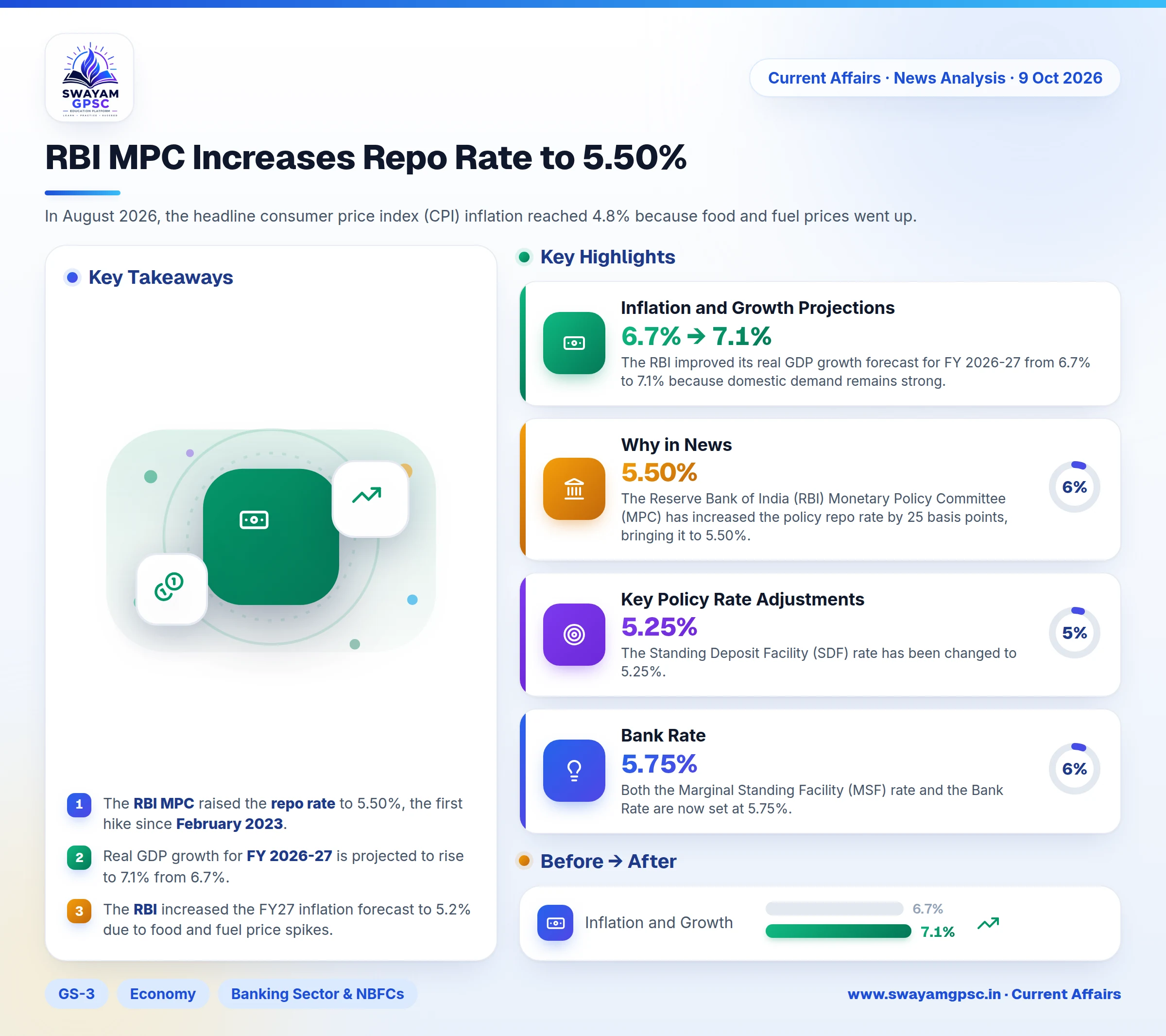Screen dimensions: 1166x1036
Task: Click the trending-up arrow tile in illustration
Action: tap(370, 499)
